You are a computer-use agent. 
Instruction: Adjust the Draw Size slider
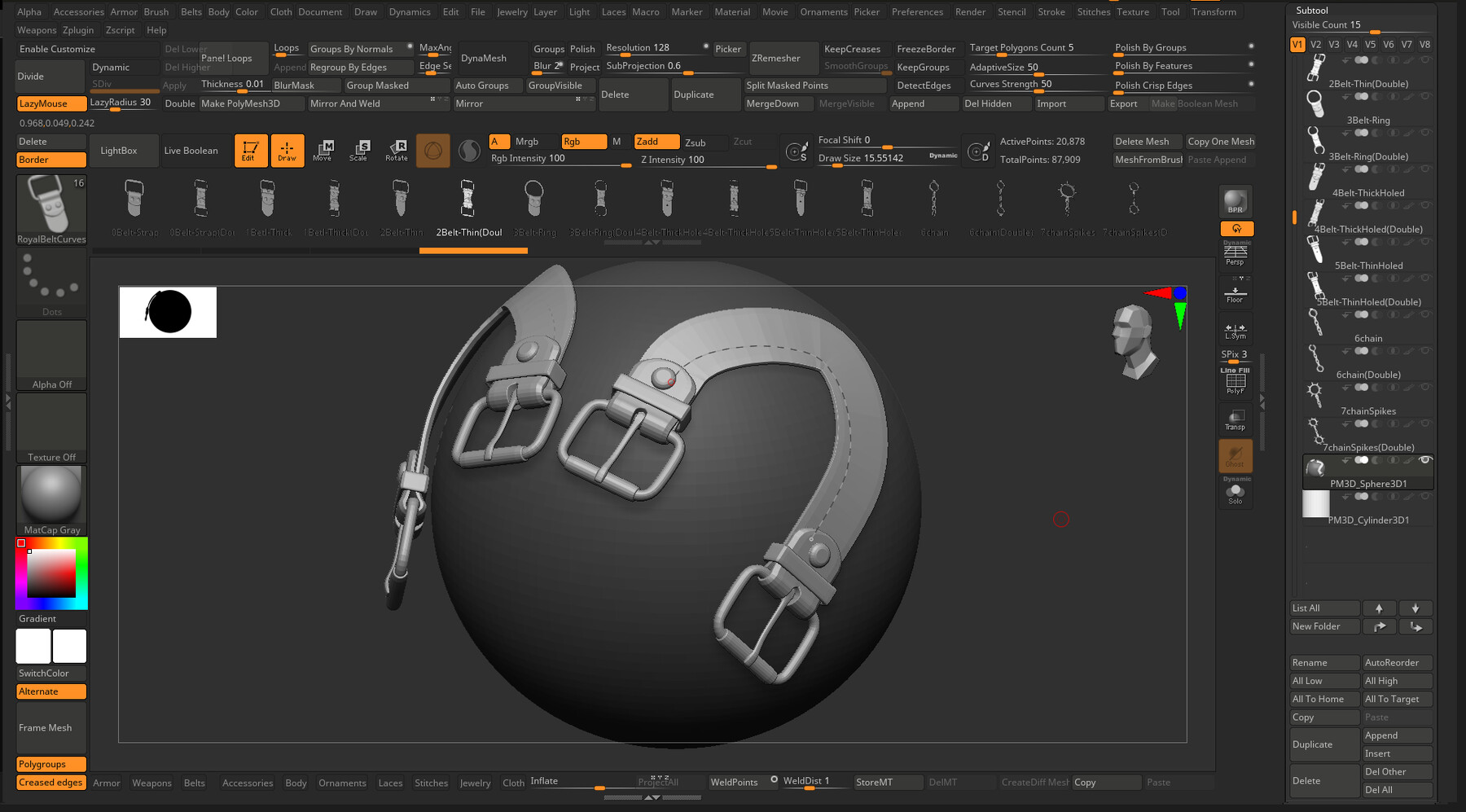[888, 158]
